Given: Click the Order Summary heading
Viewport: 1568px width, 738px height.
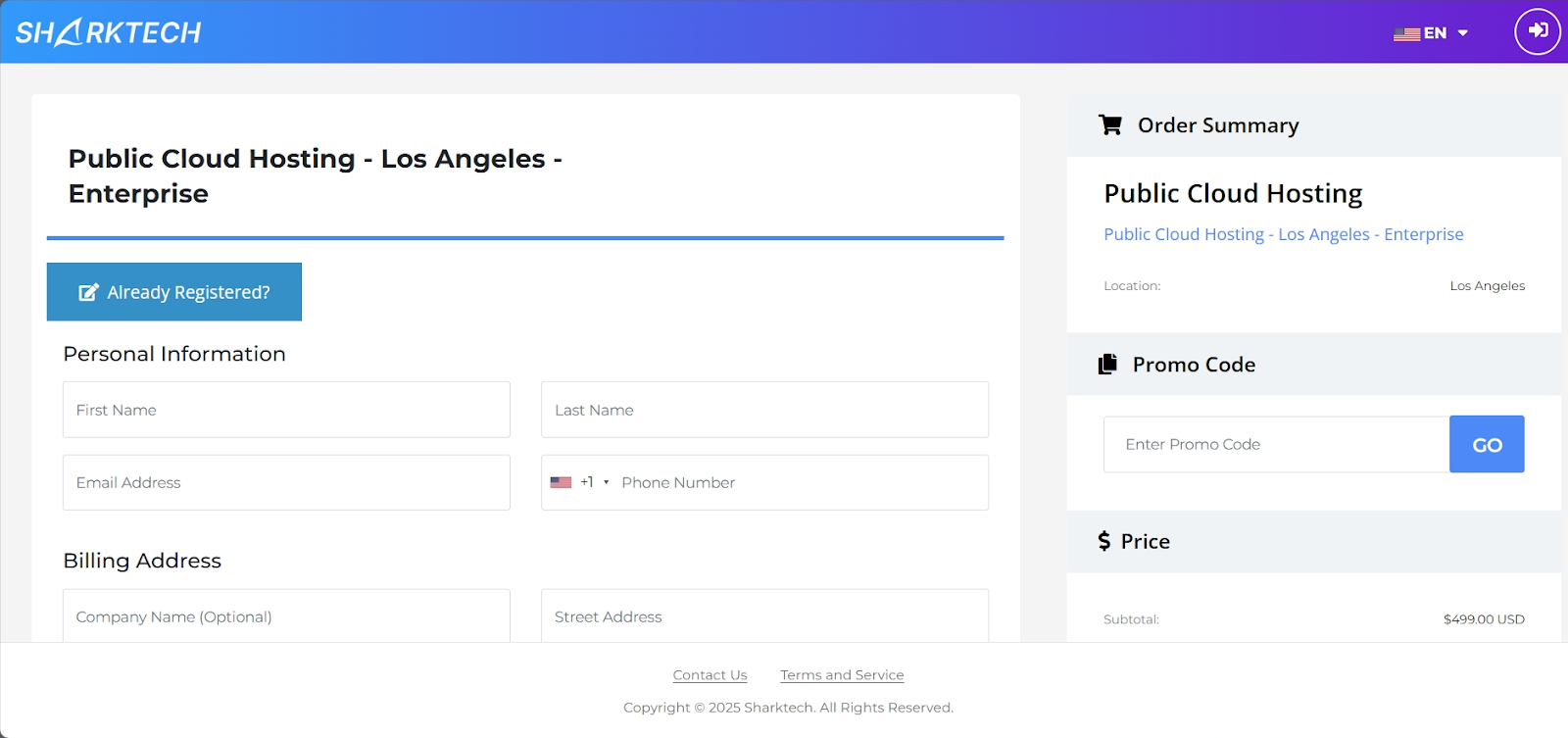Looking at the screenshot, I should (1218, 125).
